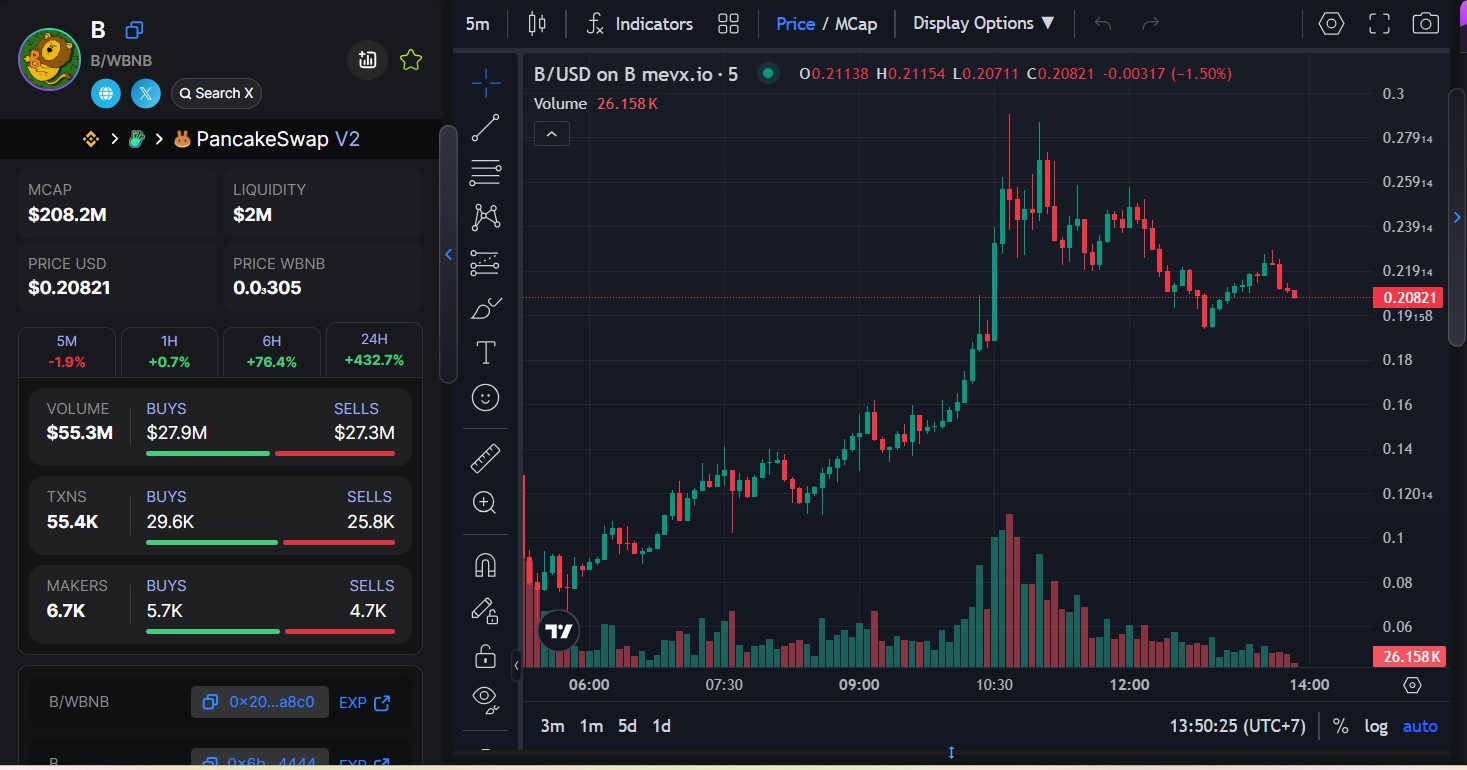This screenshot has width=1467, height=770.
Task: Select the Brush drawing tool
Action: click(x=485, y=308)
